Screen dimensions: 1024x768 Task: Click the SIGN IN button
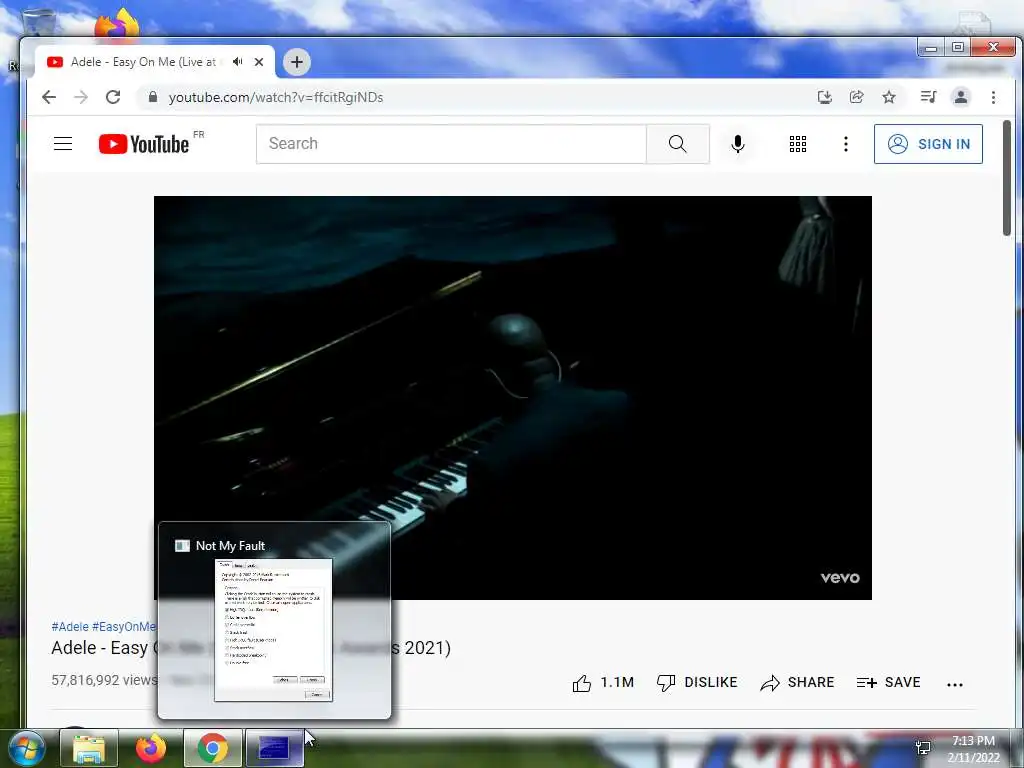928,144
